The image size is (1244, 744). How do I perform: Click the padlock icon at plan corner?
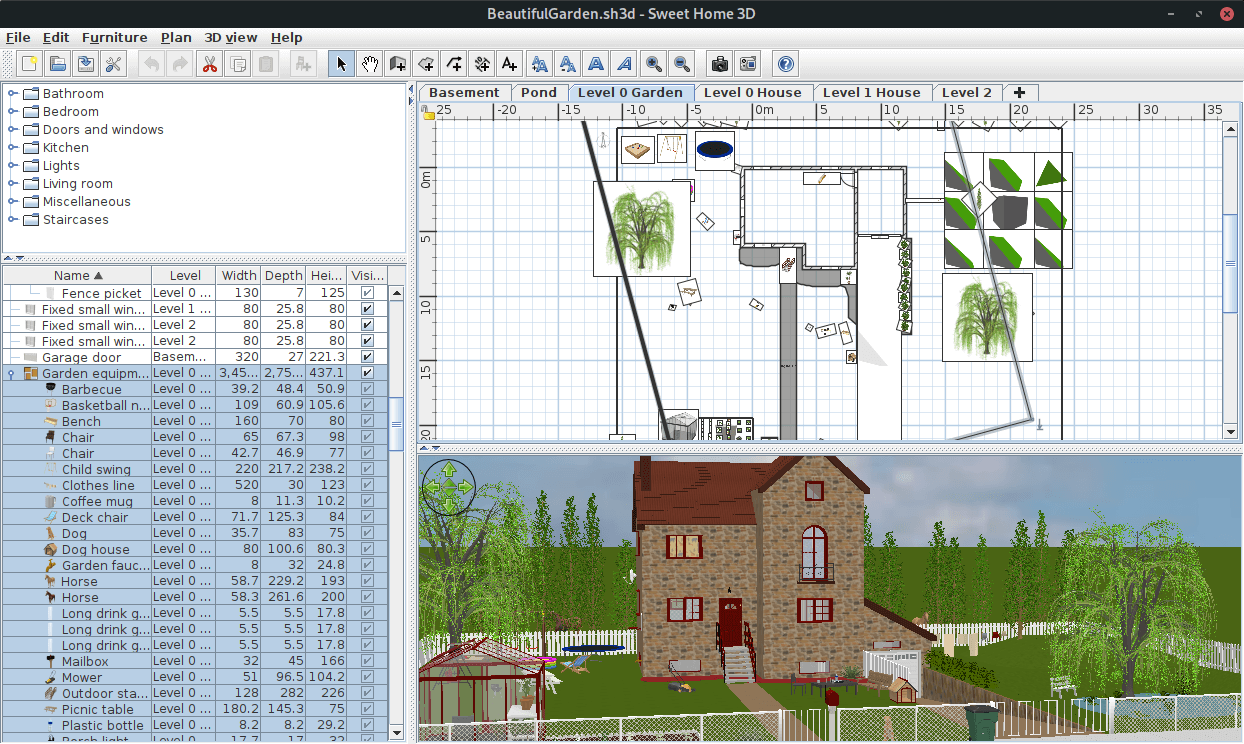click(429, 113)
